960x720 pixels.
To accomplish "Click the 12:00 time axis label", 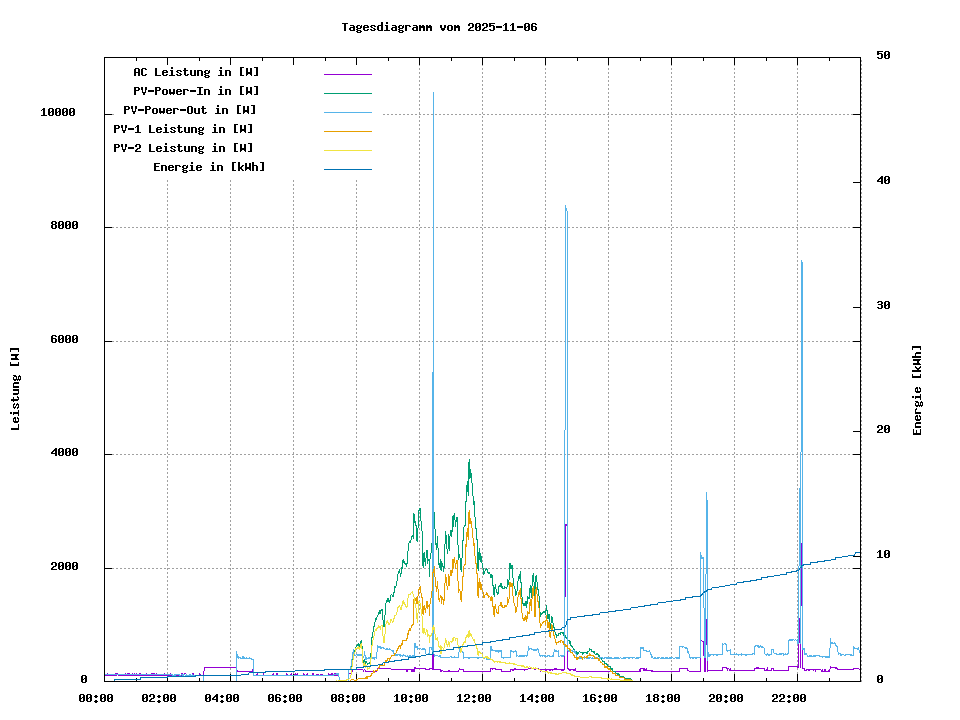I will pos(474,698).
